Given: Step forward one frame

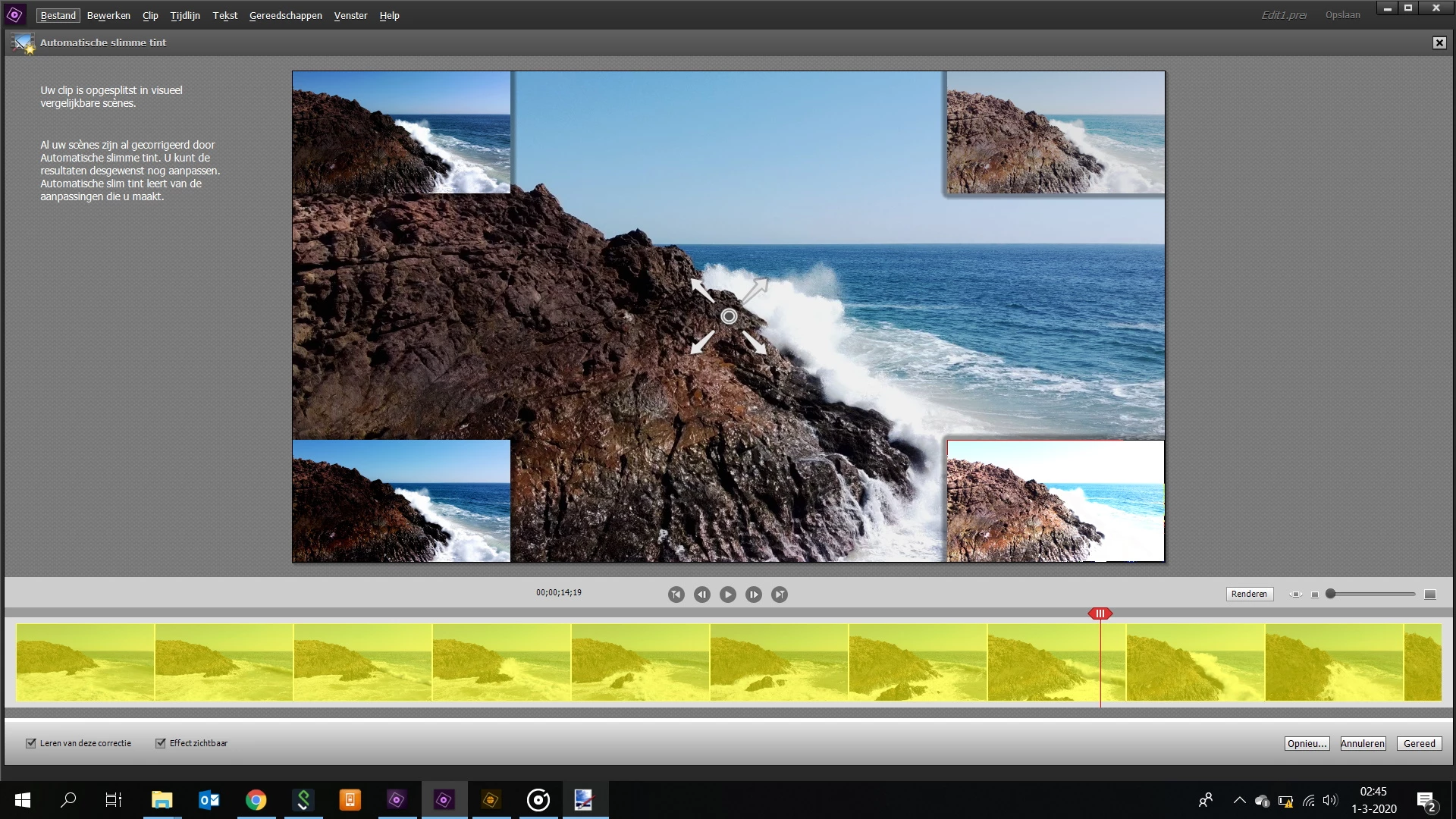Looking at the screenshot, I should click(753, 595).
